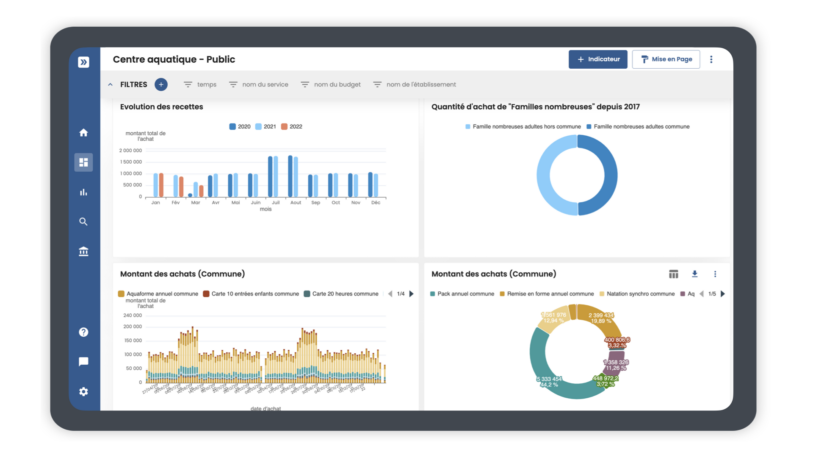The image size is (813, 458).
Task: Click the purple 11.26% donut segment
Action: pyautogui.click(x=615, y=363)
